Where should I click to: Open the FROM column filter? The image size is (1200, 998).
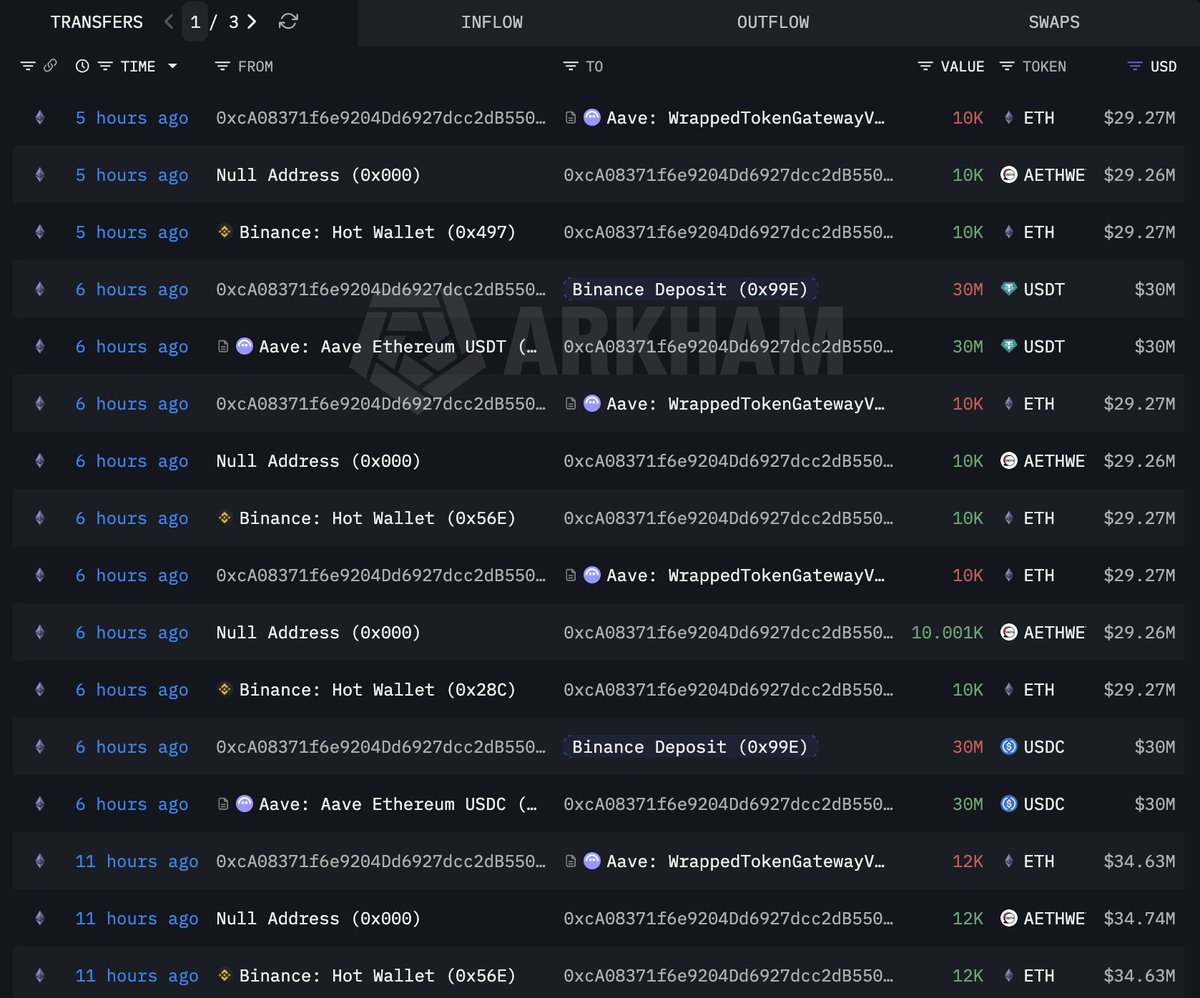223,66
